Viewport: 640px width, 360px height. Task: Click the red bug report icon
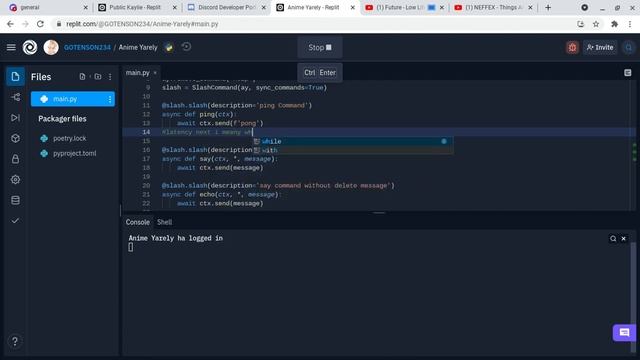point(572,47)
